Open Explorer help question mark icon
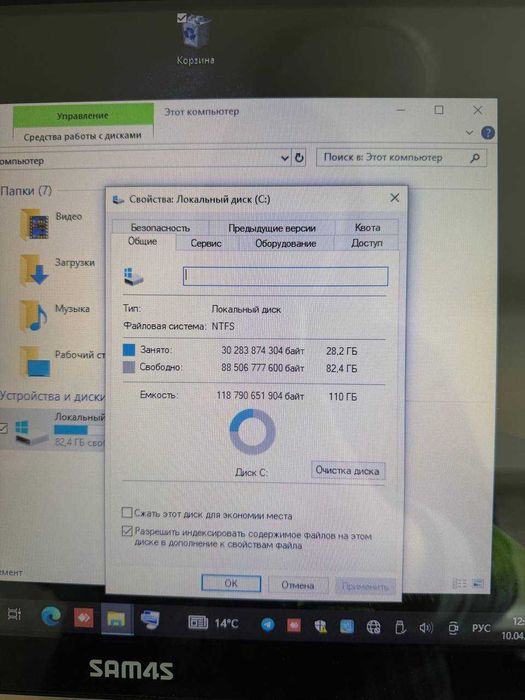The image size is (525, 700). [488, 133]
